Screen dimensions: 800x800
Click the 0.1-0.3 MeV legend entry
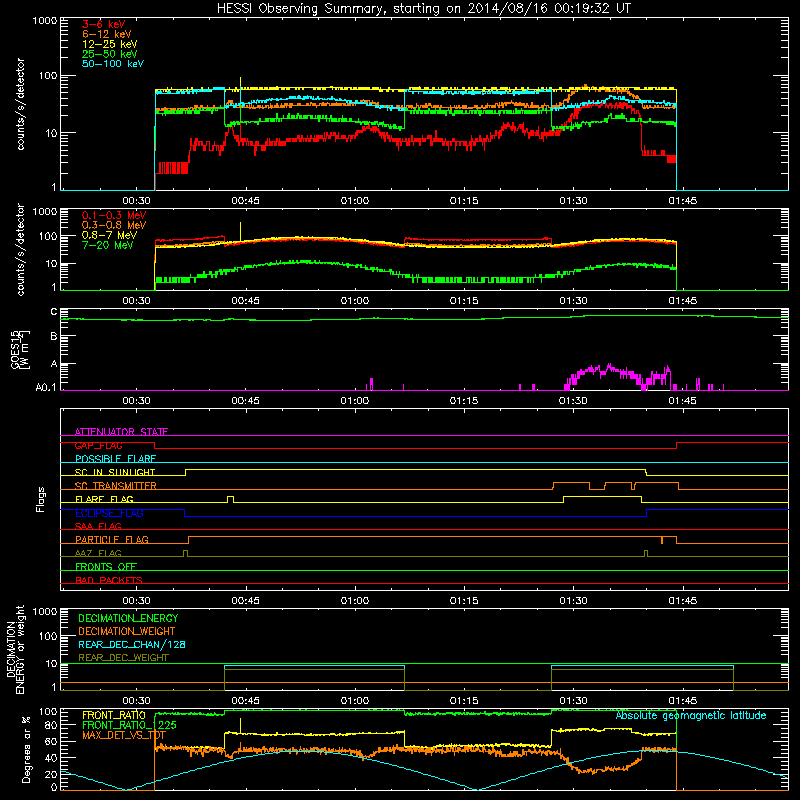pyautogui.click(x=114, y=215)
